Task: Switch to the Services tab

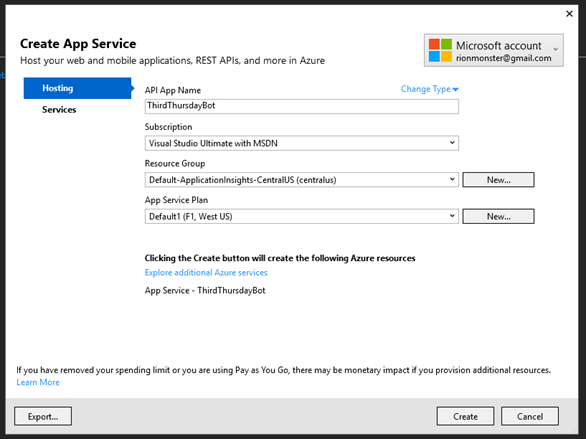Action: 59,109
